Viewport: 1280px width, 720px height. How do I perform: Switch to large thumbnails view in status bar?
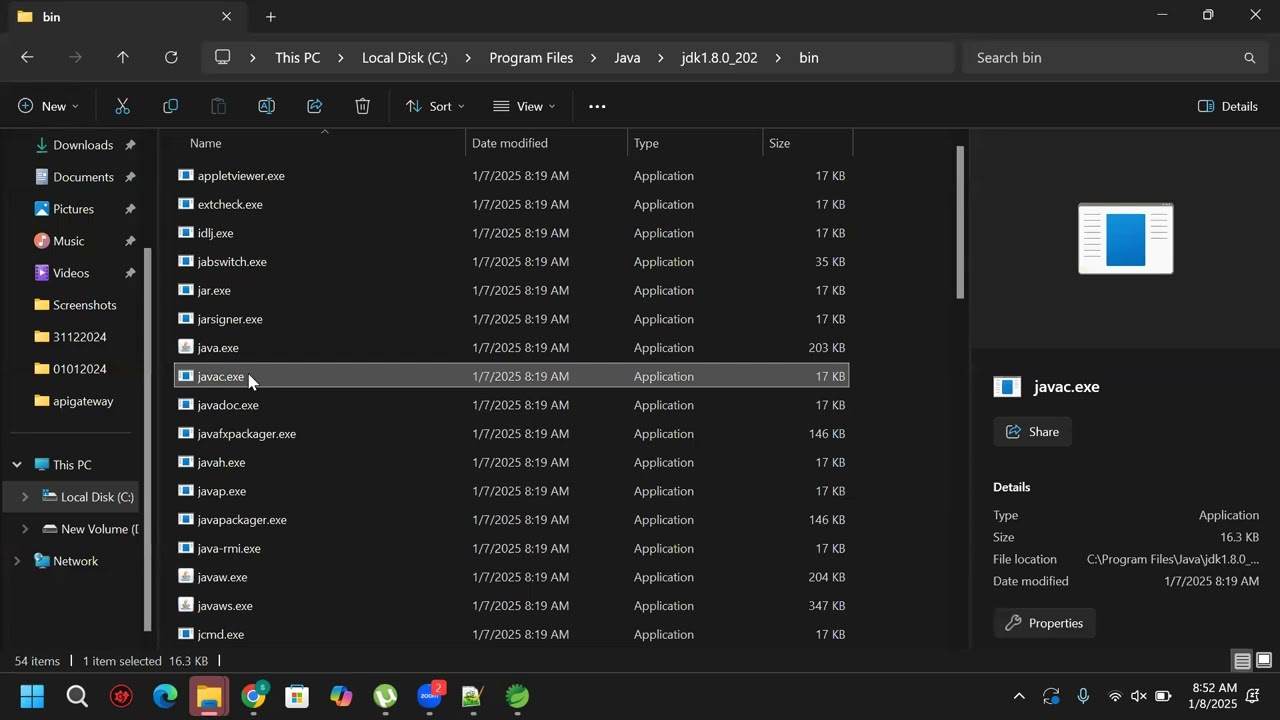1264,661
